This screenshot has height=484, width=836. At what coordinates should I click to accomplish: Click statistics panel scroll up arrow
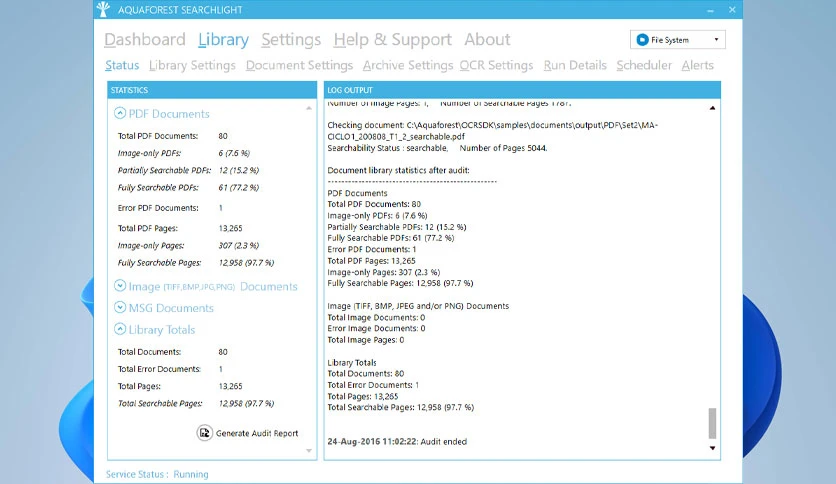coord(309,108)
